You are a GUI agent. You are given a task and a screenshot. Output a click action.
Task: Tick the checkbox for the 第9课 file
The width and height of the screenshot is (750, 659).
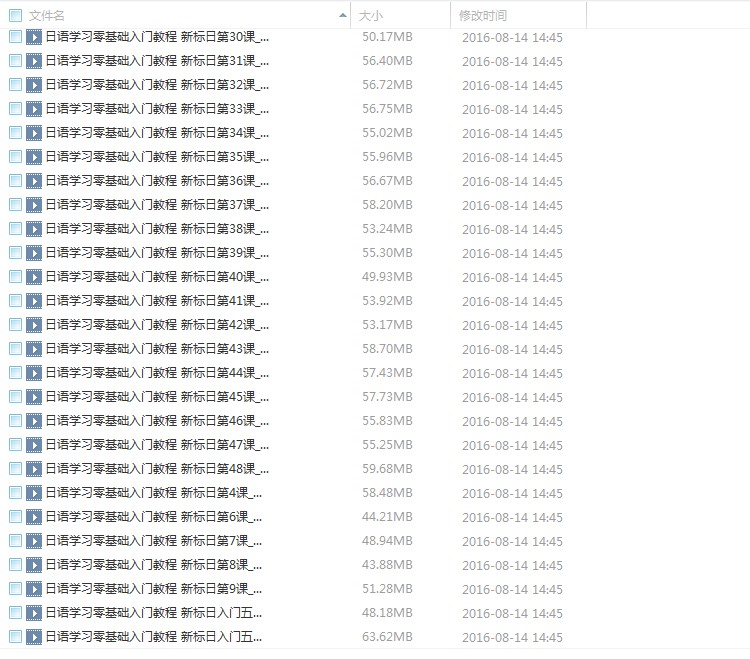click(15, 589)
